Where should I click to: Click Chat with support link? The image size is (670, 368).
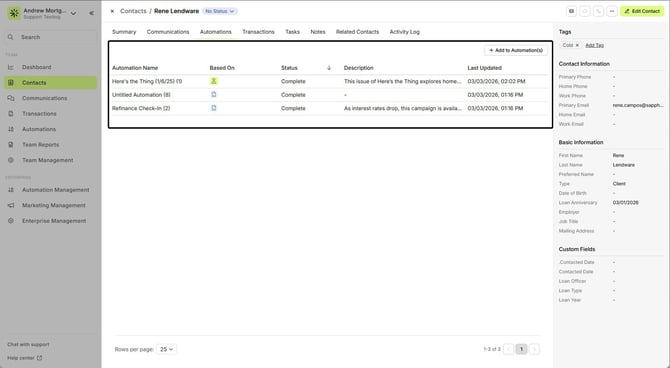click(28, 344)
